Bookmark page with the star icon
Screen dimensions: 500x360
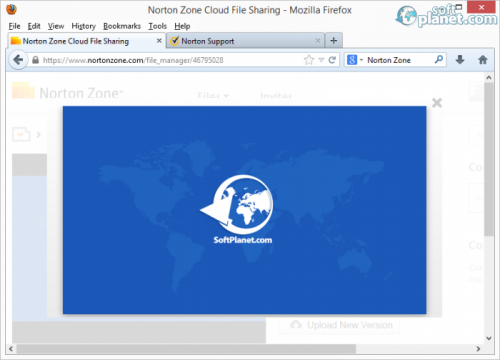[309, 60]
